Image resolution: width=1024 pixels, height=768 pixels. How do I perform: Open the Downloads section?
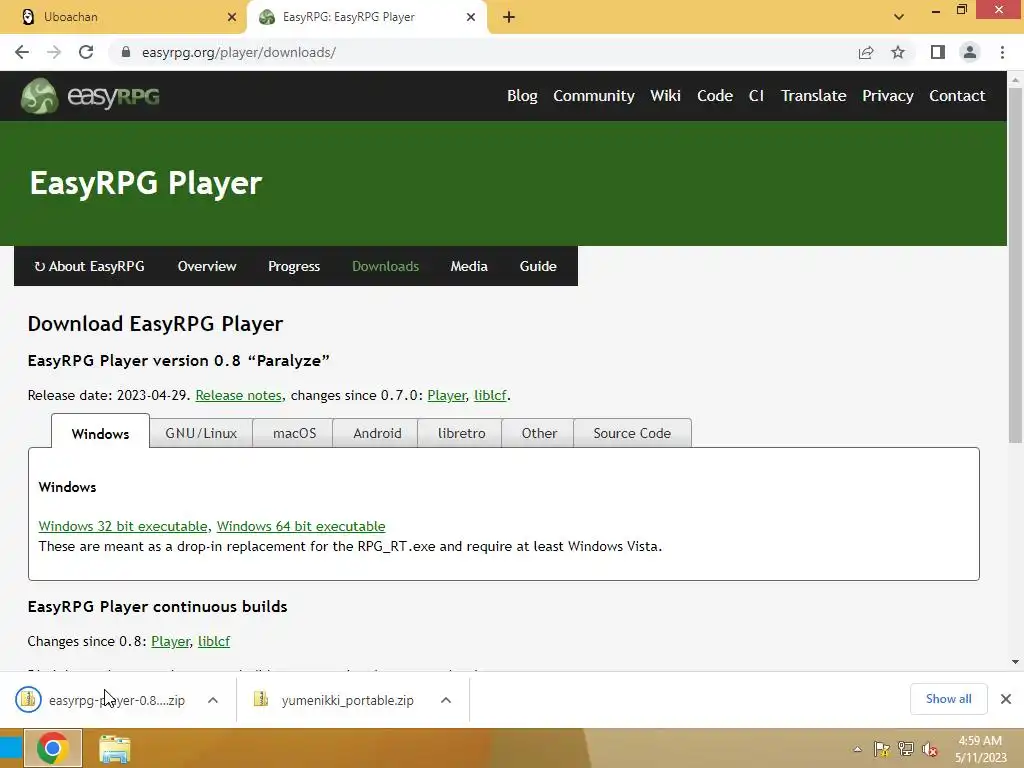[x=385, y=266]
